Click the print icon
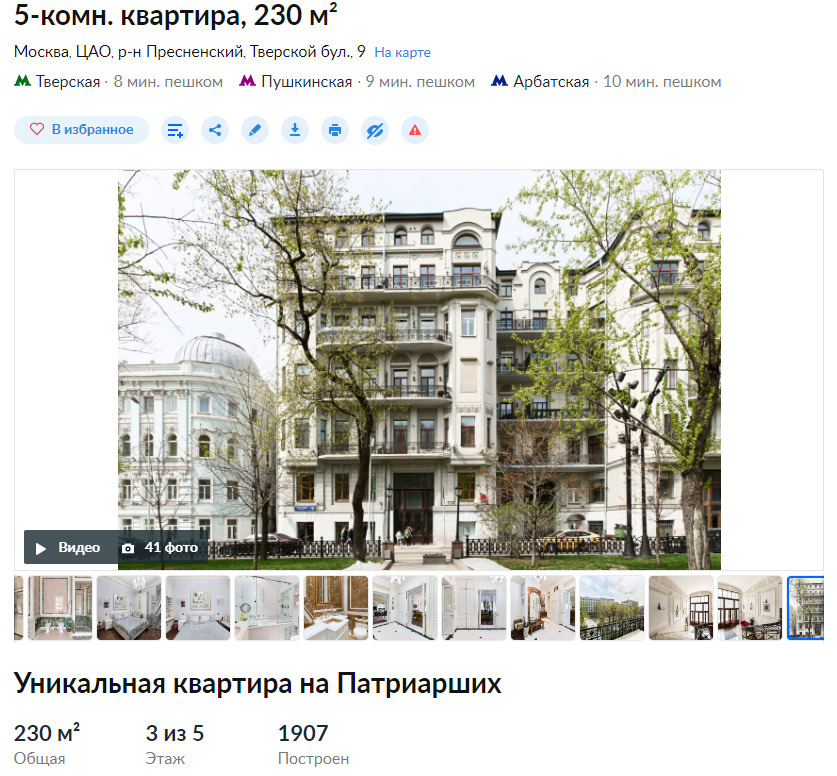 [x=335, y=130]
